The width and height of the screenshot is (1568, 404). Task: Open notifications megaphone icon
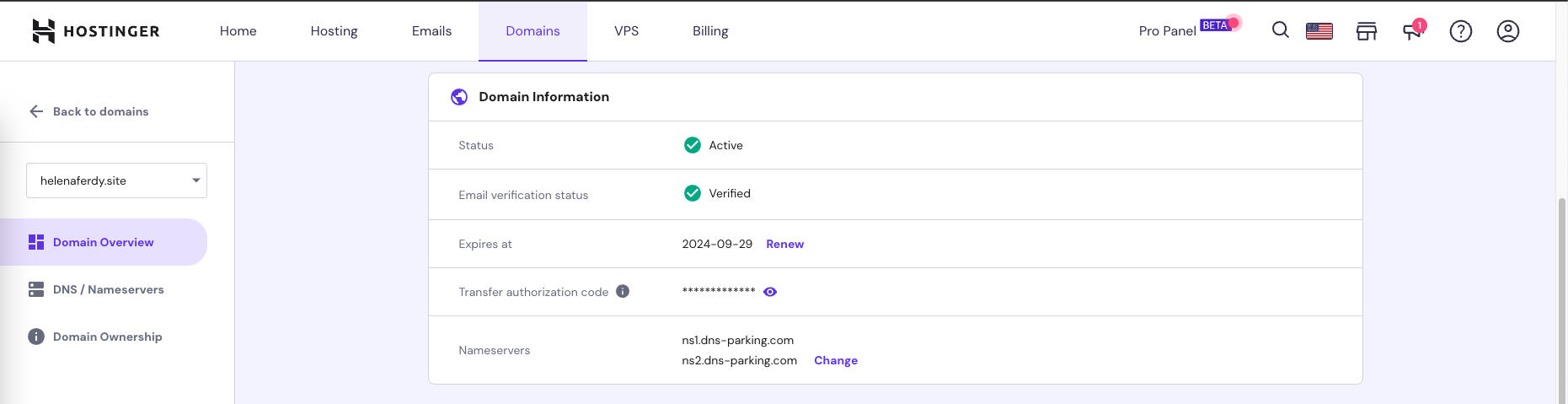1412,31
